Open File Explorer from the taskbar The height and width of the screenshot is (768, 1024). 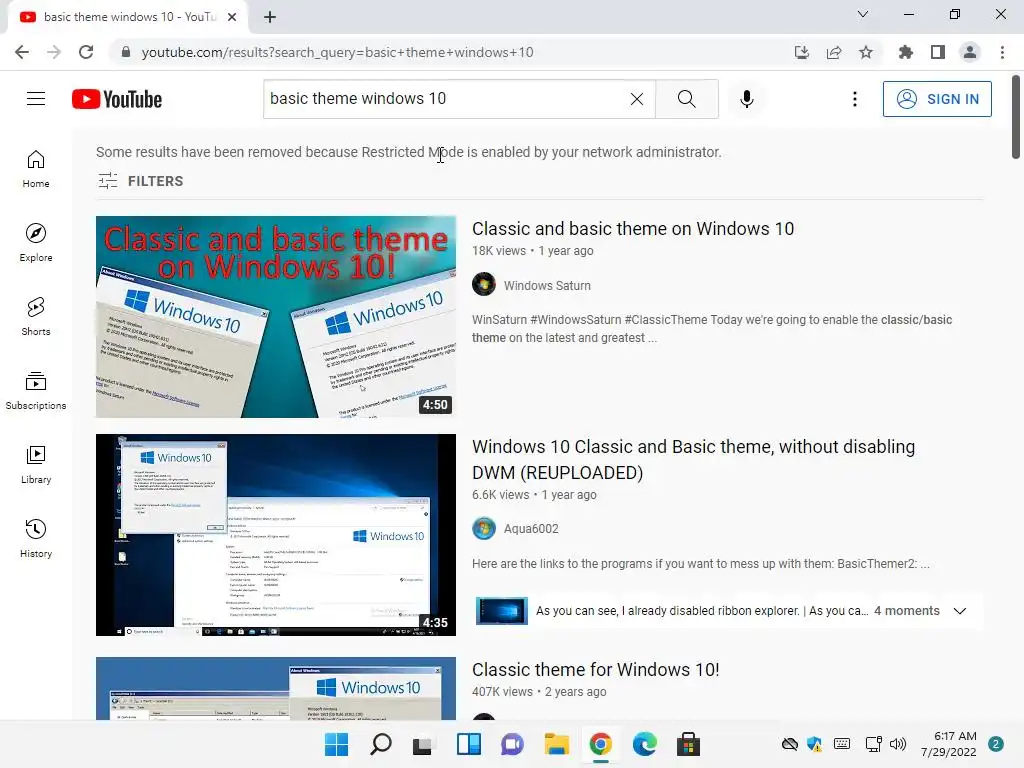pos(556,744)
